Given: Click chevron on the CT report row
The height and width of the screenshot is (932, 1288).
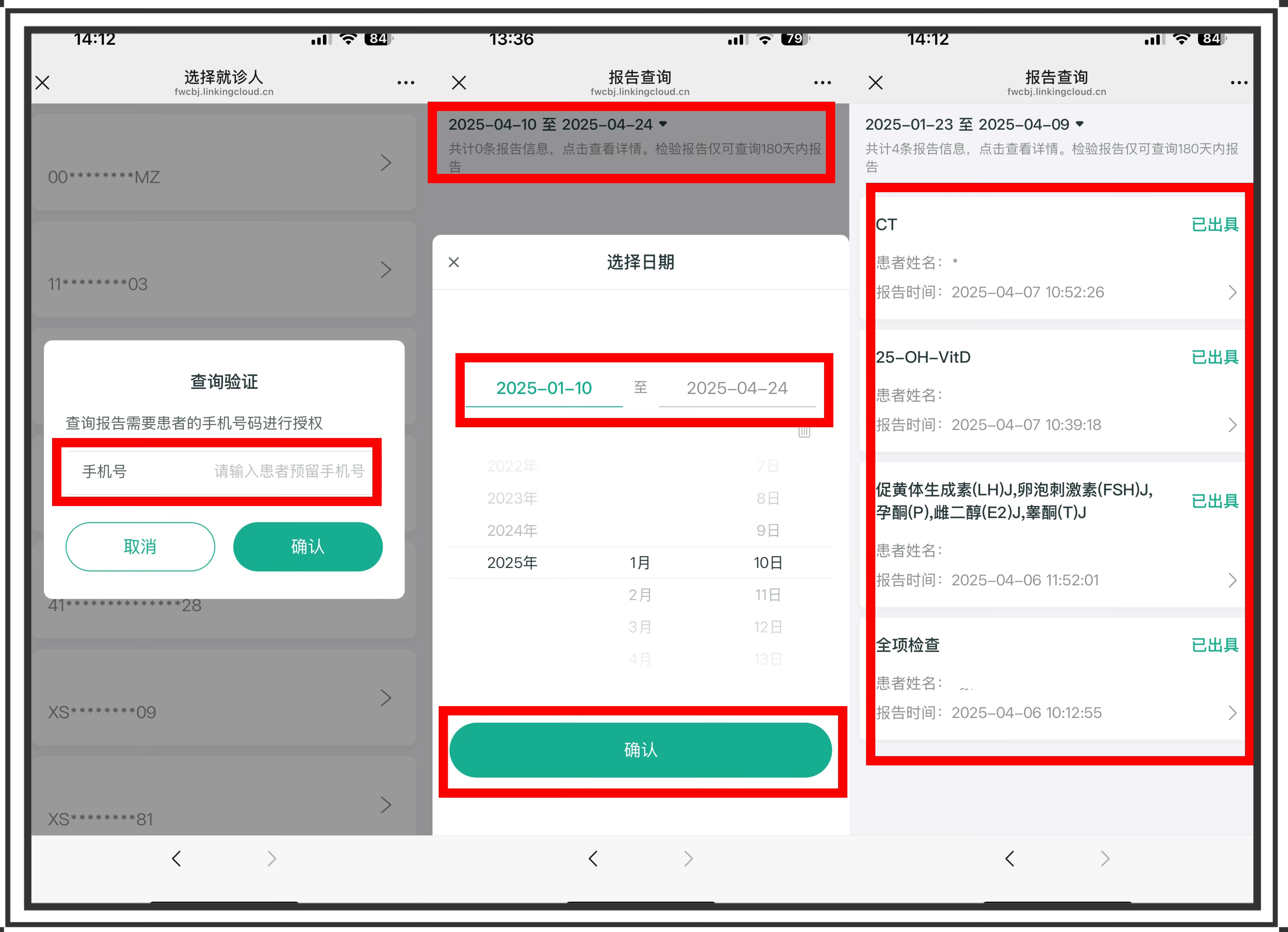Looking at the screenshot, I should point(1232,293).
